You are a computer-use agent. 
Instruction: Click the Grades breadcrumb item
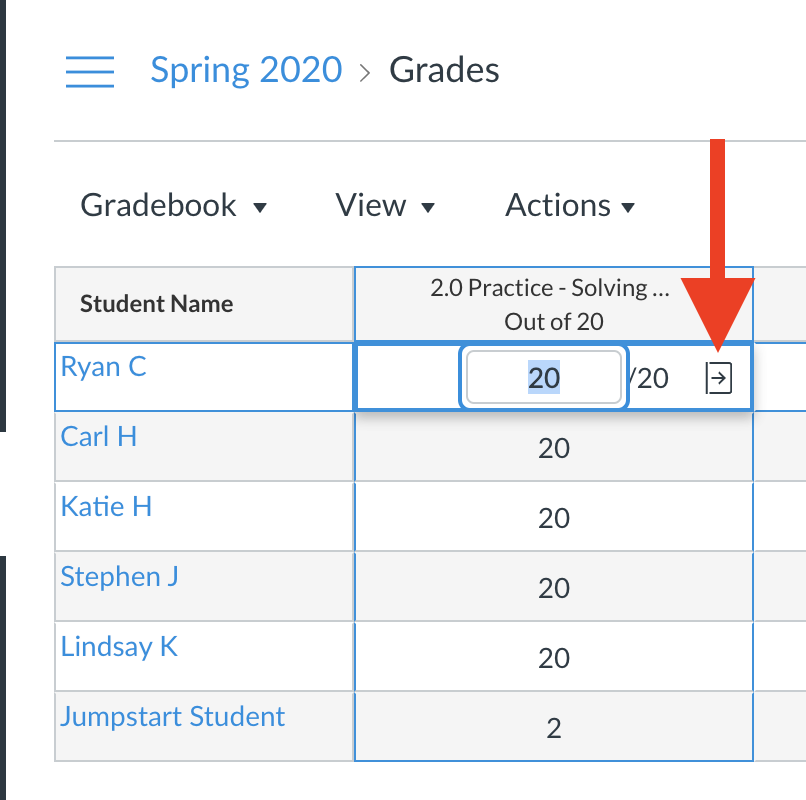(x=444, y=70)
